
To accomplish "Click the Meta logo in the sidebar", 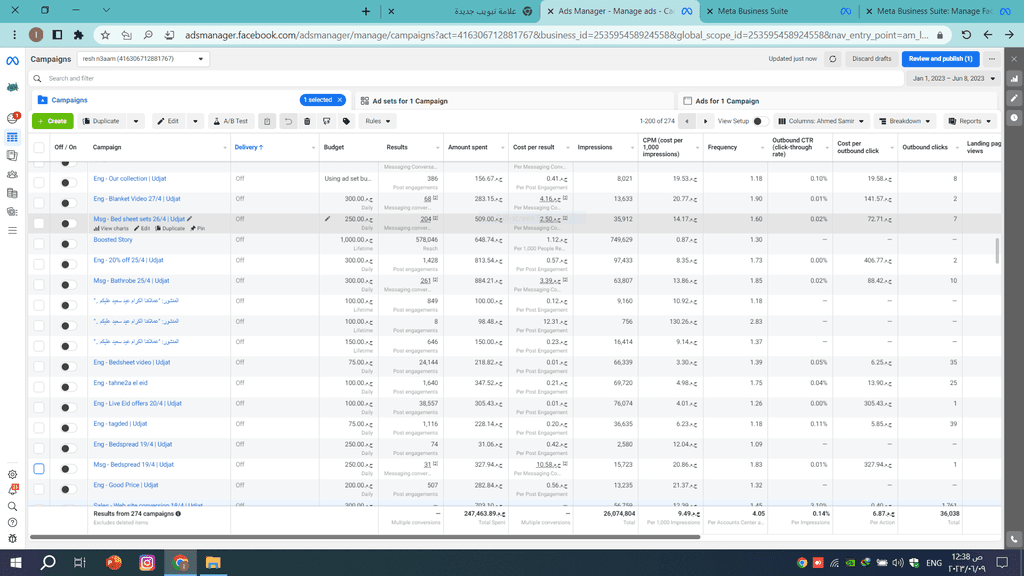I will (x=12, y=61).
